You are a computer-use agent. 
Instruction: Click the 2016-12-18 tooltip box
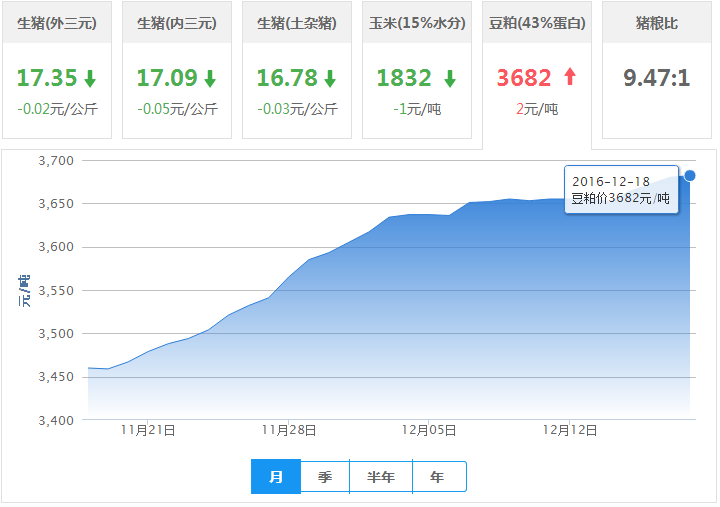click(x=621, y=189)
